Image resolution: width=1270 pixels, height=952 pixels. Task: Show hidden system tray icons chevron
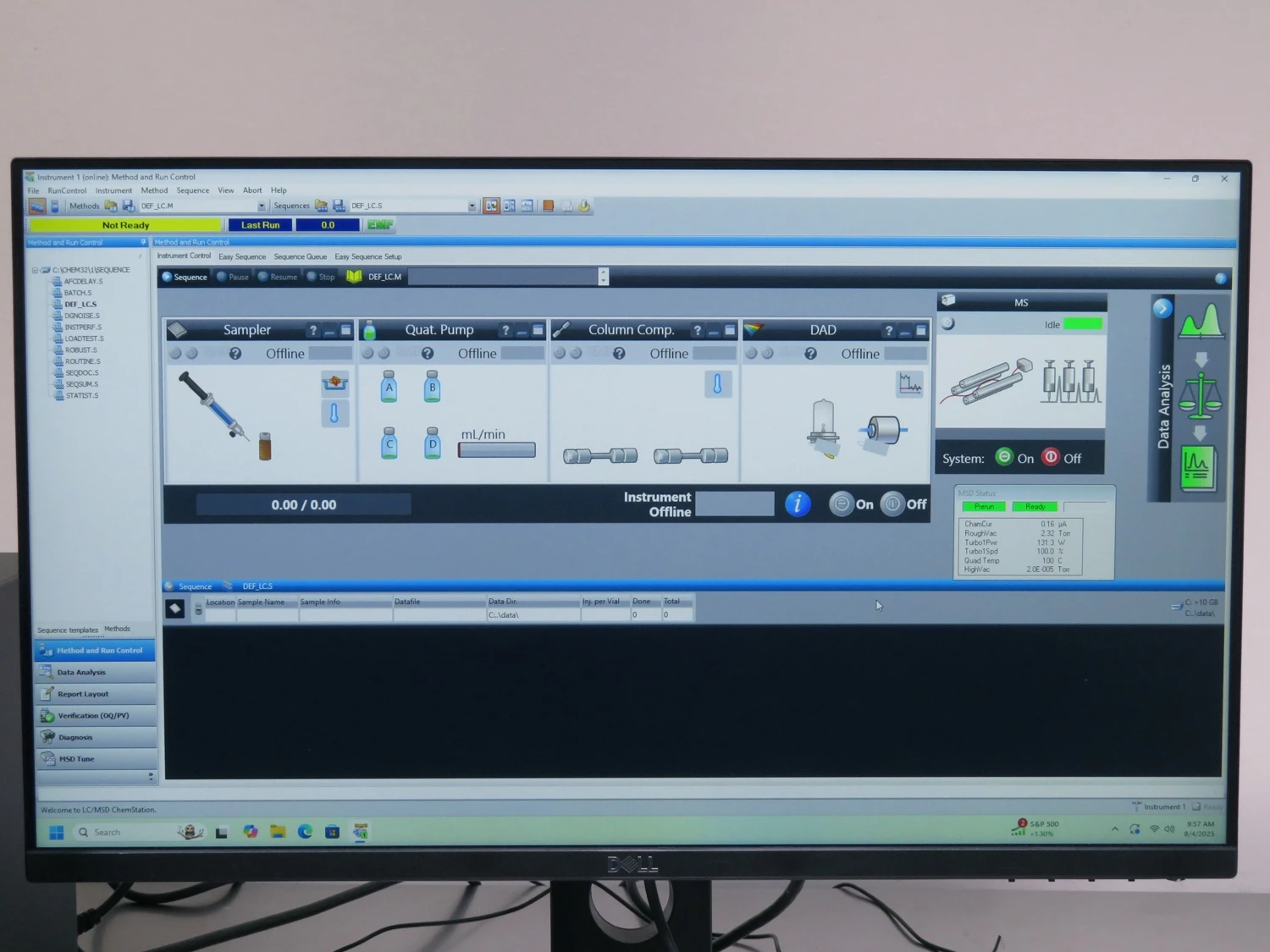click(1115, 829)
